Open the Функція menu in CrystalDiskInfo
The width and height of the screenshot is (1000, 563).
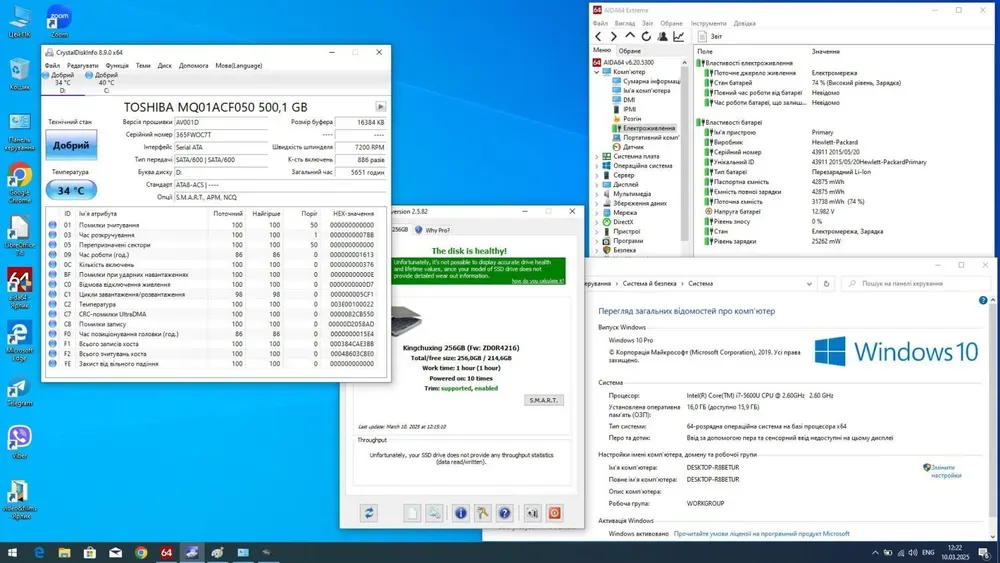point(117,66)
